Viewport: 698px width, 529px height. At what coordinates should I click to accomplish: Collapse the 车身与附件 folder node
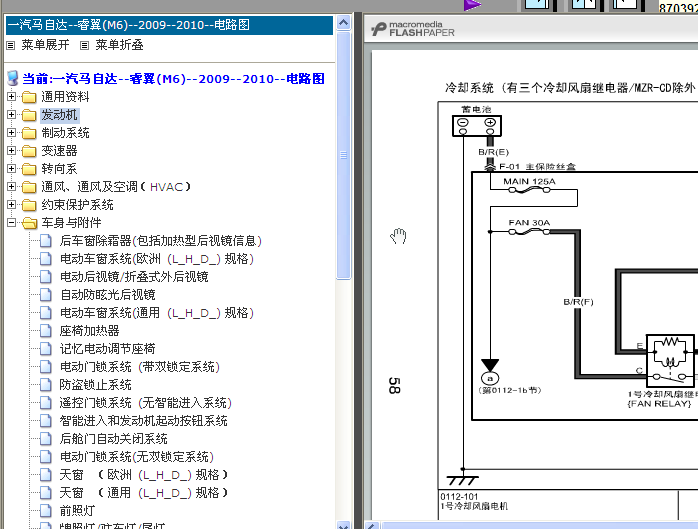point(12,222)
